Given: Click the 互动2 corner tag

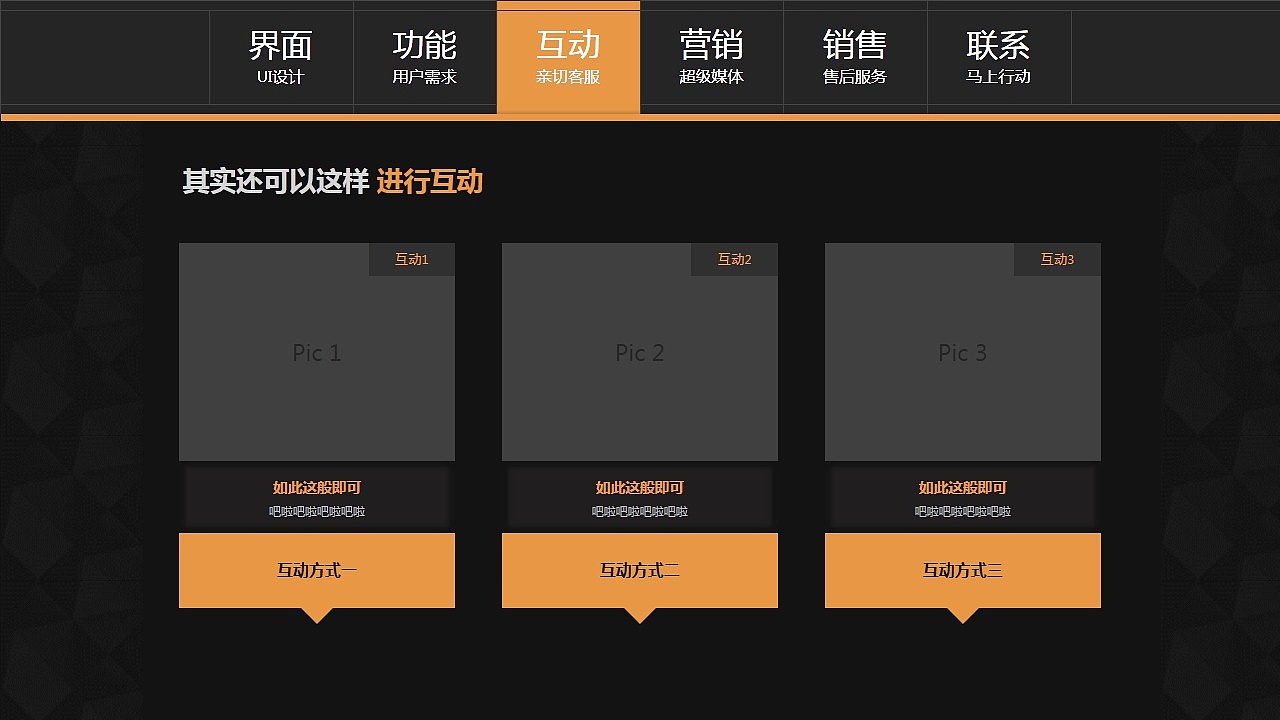Looking at the screenshot, I should [x=735, y=259].
